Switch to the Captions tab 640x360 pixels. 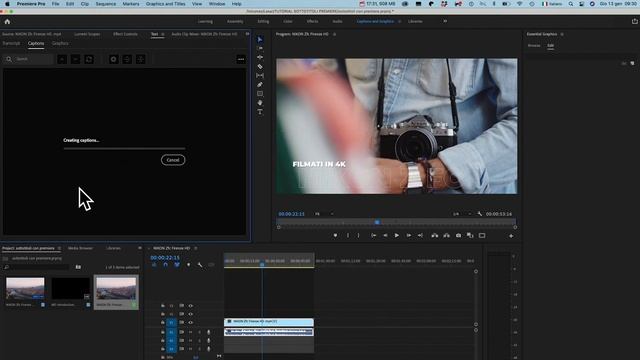click(36, 43)
